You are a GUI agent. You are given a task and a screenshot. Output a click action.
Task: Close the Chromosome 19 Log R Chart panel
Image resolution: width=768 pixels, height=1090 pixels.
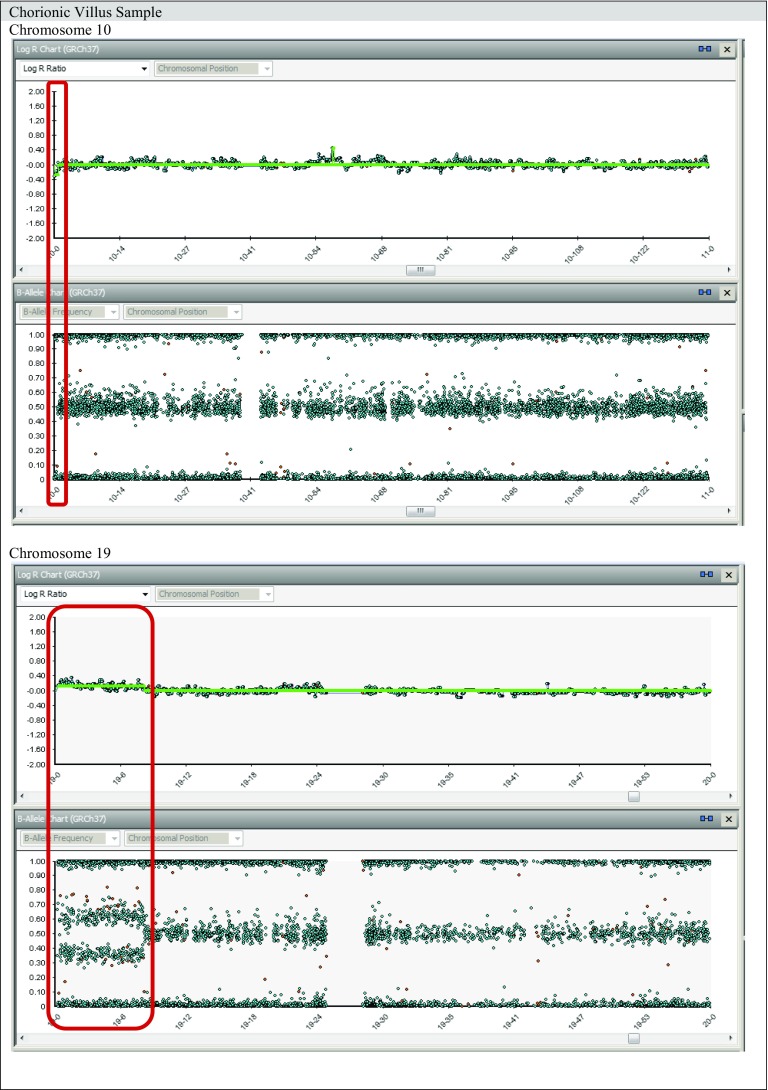pyautogui.click(x=727, y=575)
